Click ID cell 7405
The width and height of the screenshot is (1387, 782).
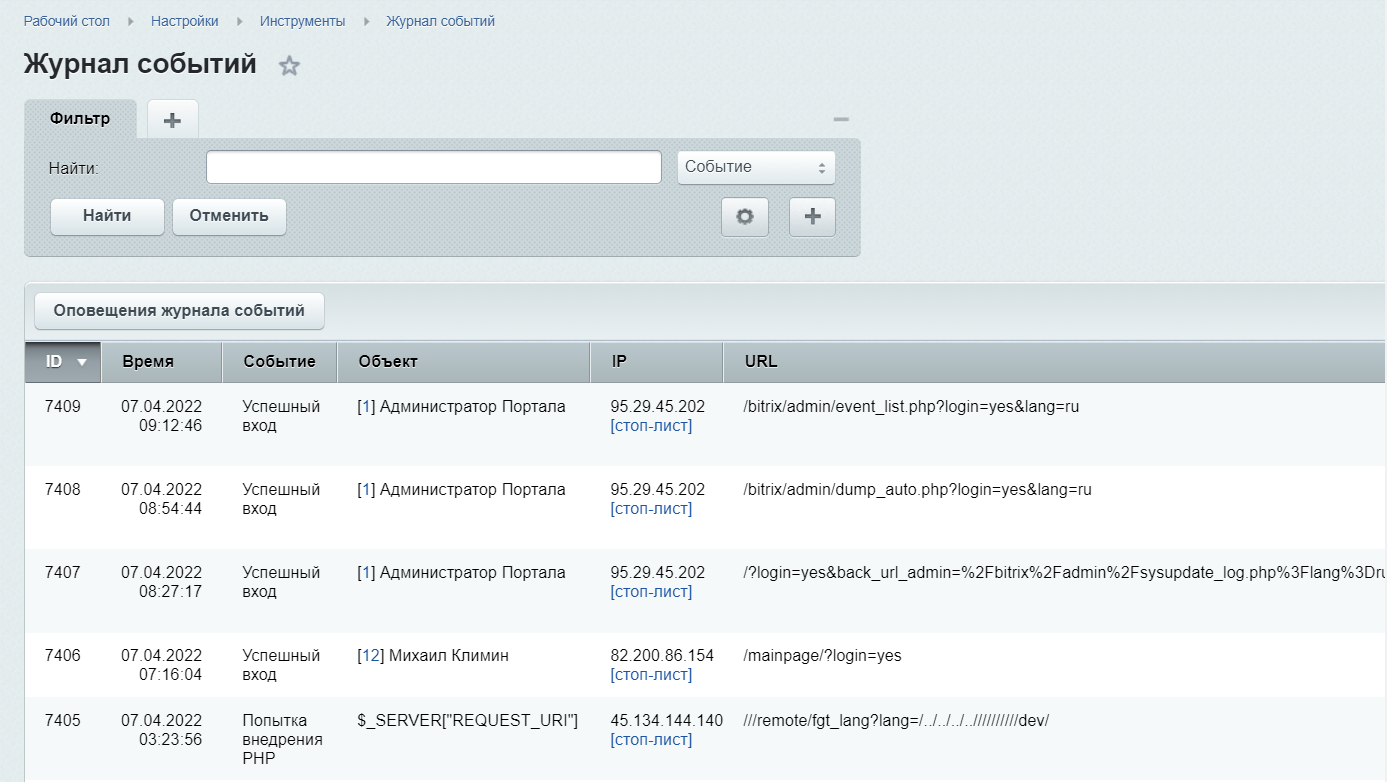click(x=63, y=721)
